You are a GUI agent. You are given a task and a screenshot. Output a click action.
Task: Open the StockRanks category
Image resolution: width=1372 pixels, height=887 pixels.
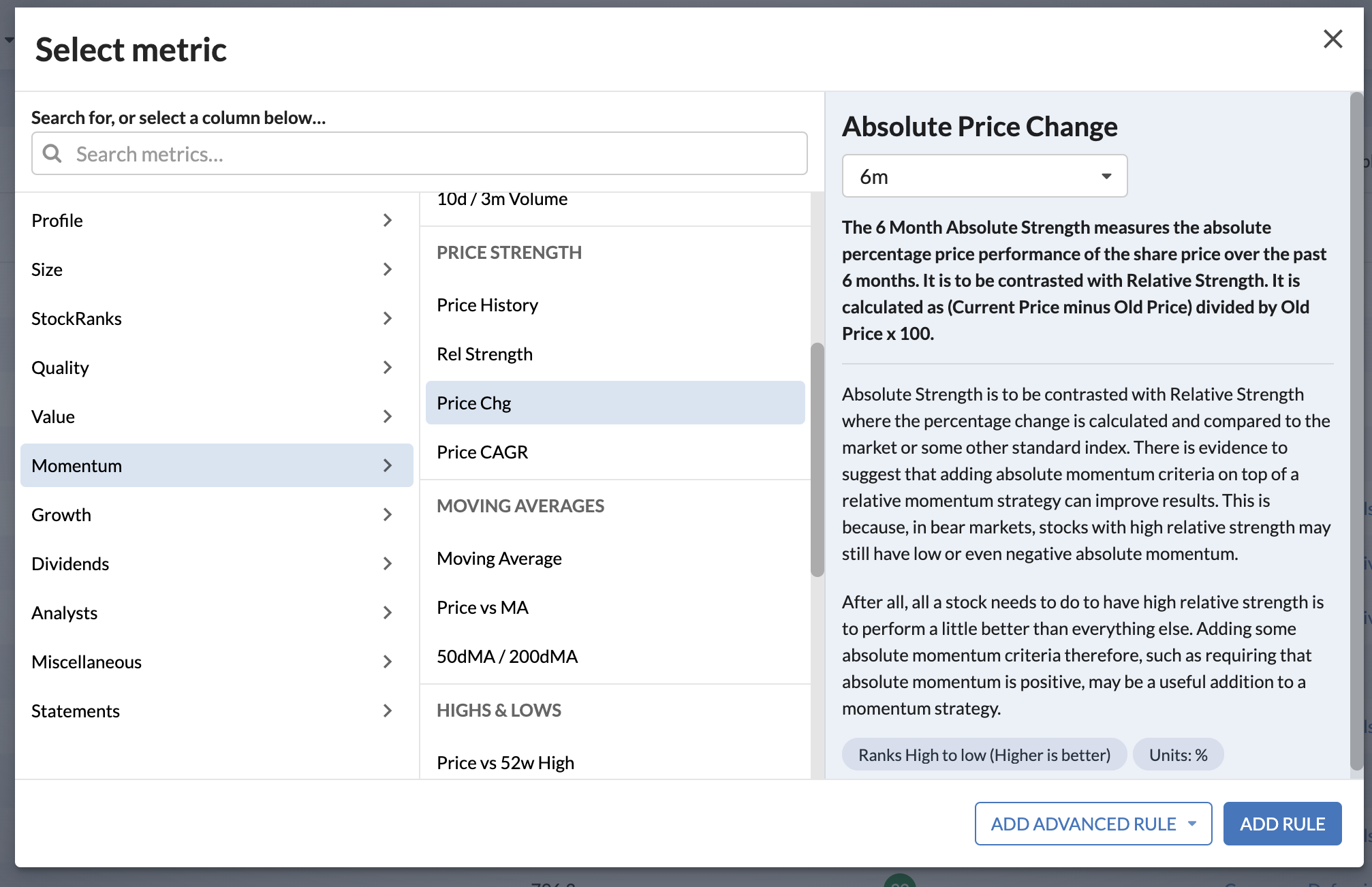(x=217, y=318)
